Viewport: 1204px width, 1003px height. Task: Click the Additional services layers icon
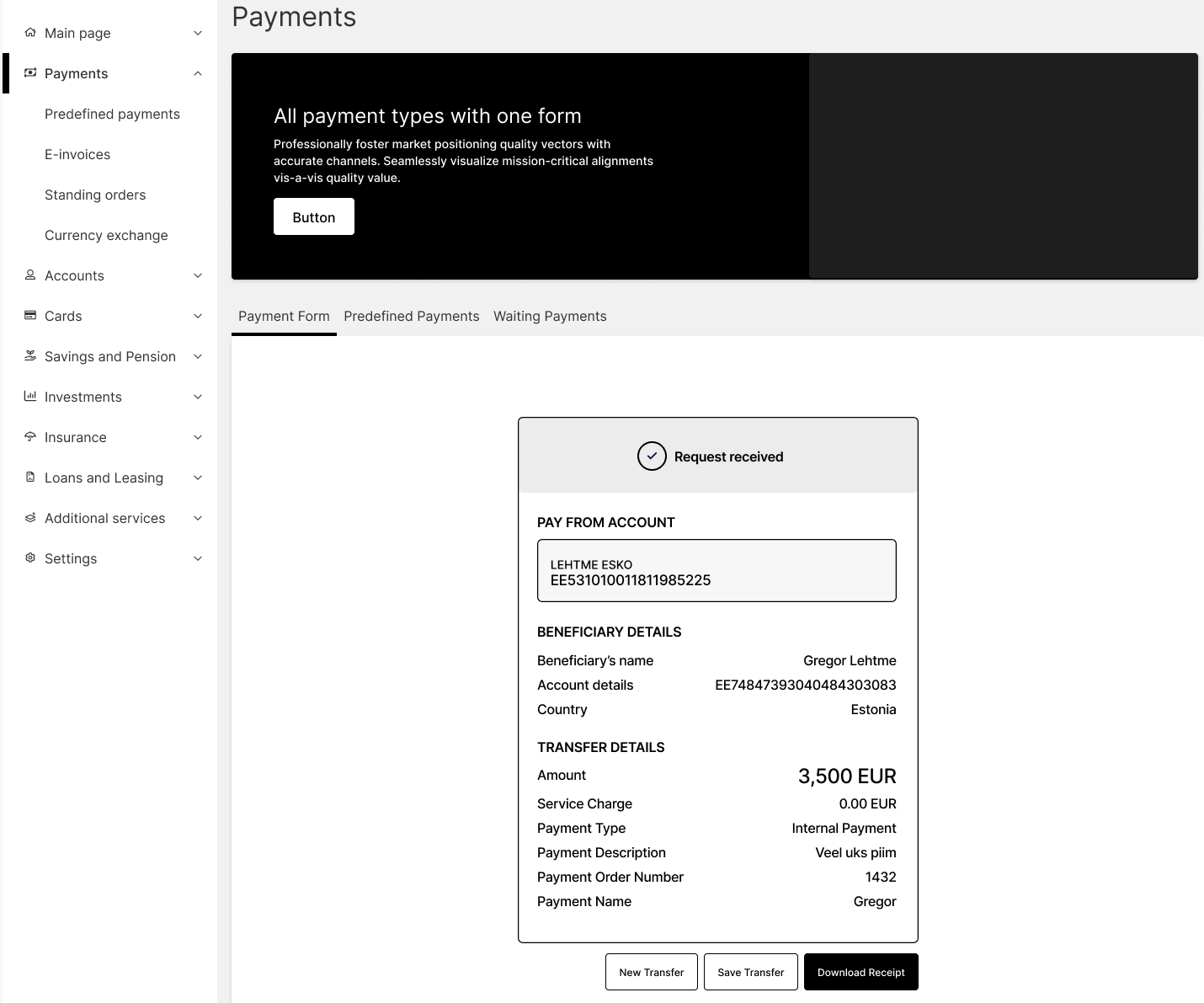click(x=30, y=518)
